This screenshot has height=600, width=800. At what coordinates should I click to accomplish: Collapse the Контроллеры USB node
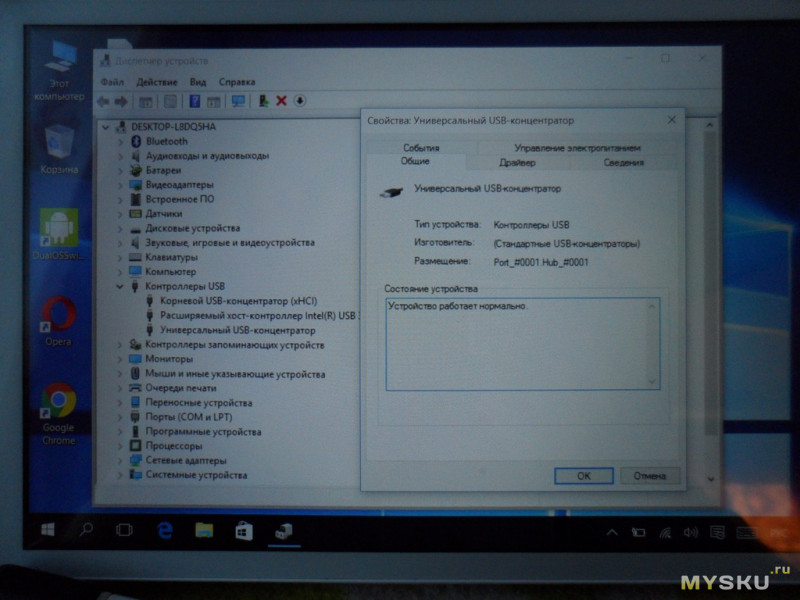pos(120,287)
